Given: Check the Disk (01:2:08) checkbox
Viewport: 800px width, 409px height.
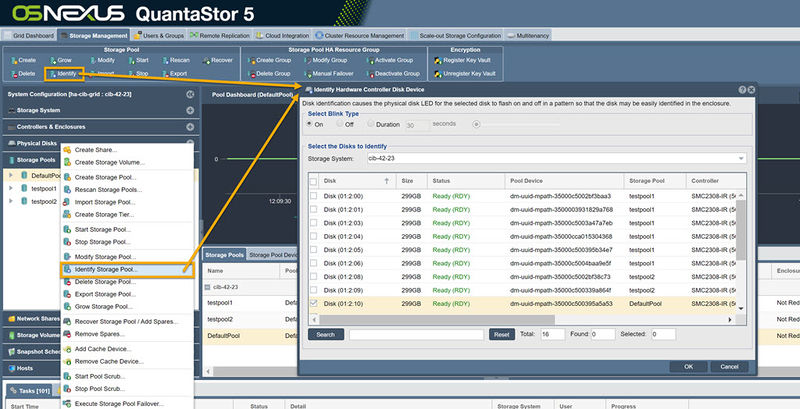Looking at the screenshot, I should [x=313, y=276].
